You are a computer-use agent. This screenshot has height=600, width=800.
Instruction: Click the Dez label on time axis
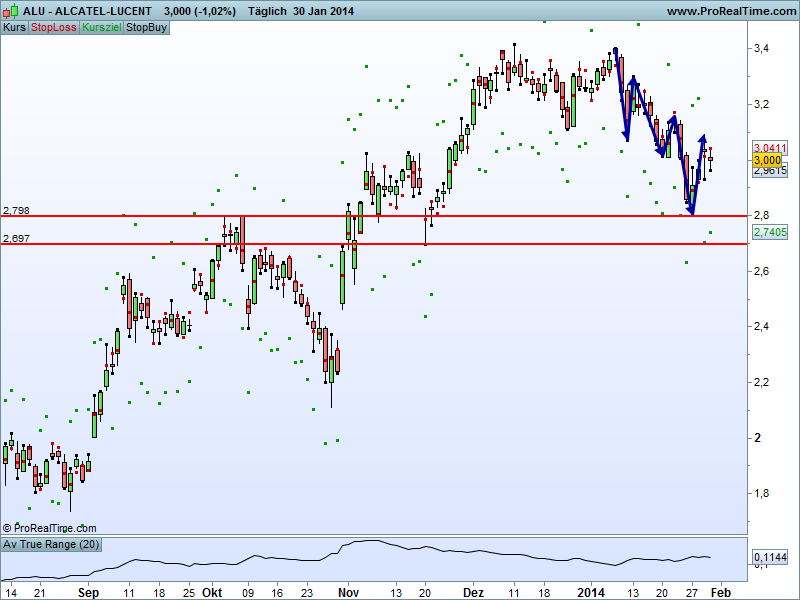pos(473,593)
